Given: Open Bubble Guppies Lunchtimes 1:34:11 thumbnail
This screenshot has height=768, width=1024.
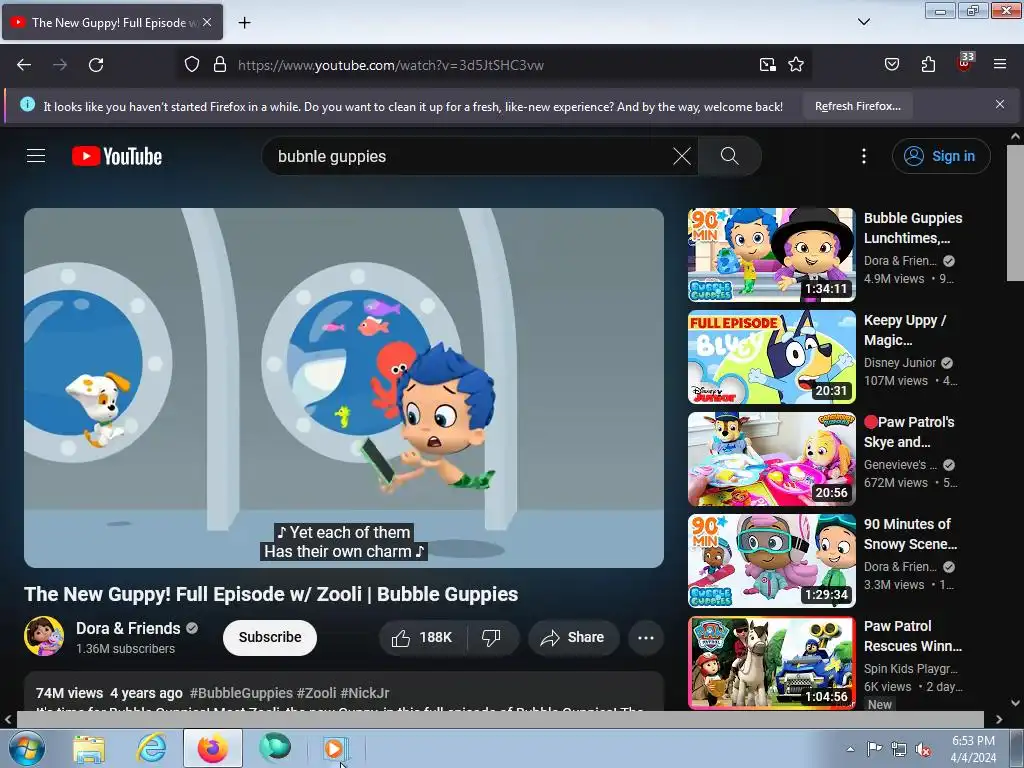Looking at the screenshot, I should click(771, 255).
